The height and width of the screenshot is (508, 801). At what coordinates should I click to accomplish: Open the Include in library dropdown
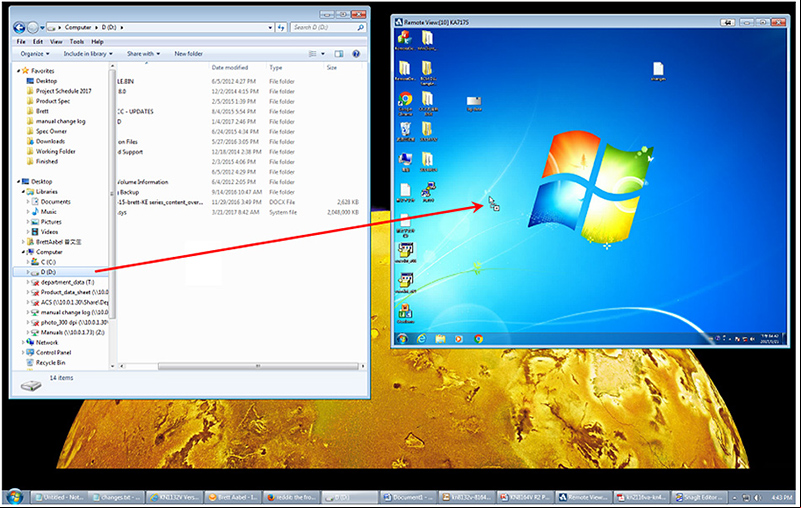pyautogui.click(x=88, y=54)
